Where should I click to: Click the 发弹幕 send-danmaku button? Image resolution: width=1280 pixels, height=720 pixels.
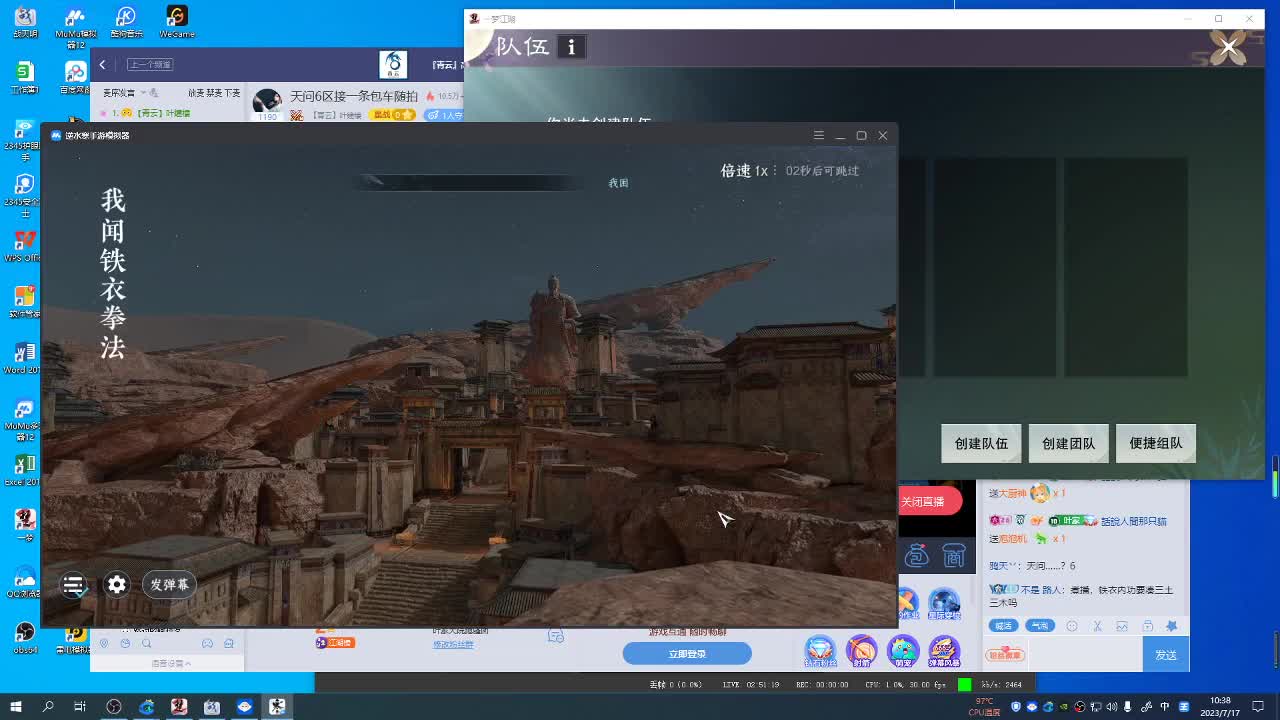tap(169, 585)
